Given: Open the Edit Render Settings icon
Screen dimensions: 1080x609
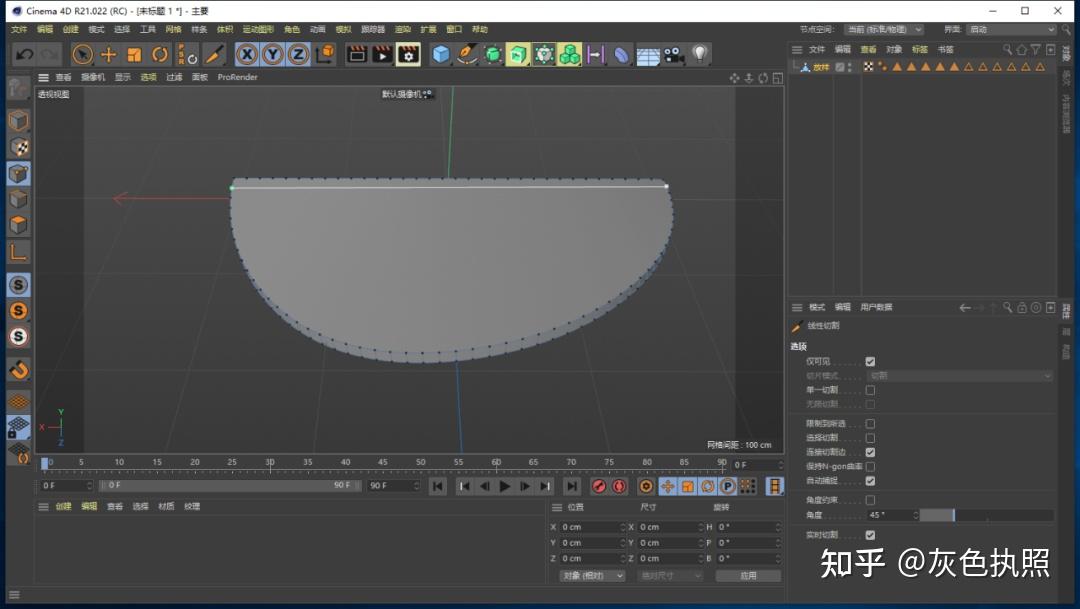Looking at the screenshot, I should tap(408, 54).
